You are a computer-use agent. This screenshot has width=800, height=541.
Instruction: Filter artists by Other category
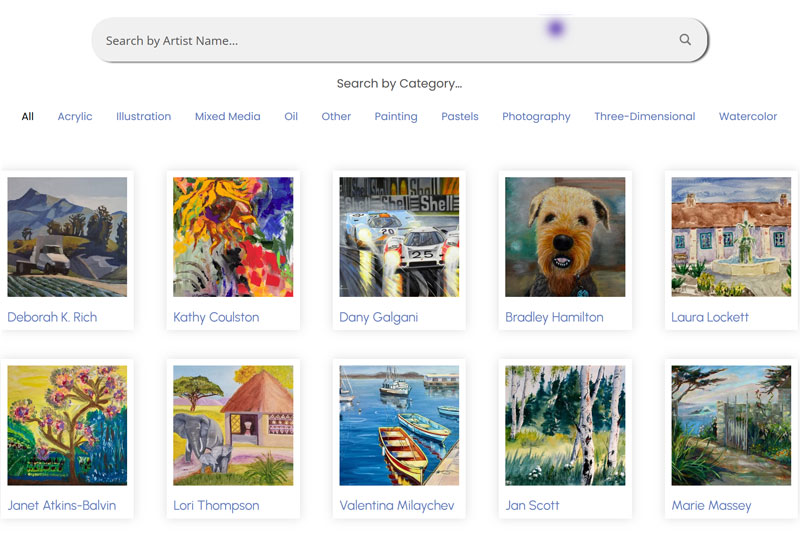coord(336,116)
